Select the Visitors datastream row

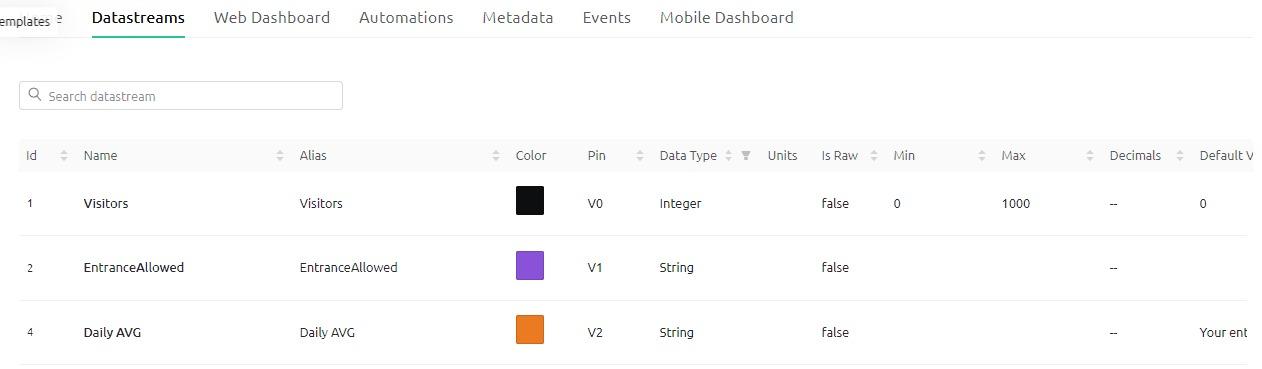[x=633, y=203]
